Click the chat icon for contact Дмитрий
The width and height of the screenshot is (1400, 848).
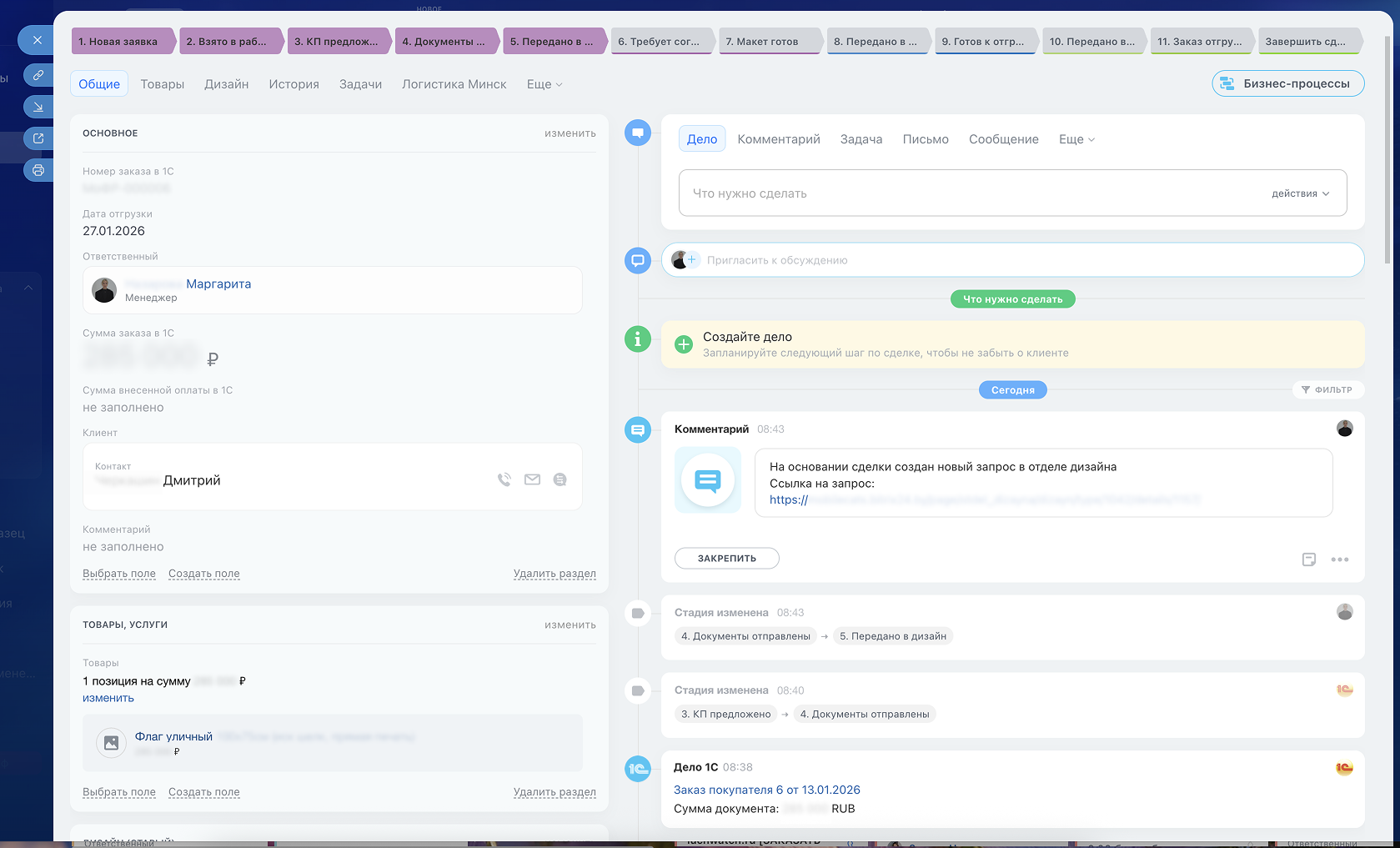click(560, 479)
